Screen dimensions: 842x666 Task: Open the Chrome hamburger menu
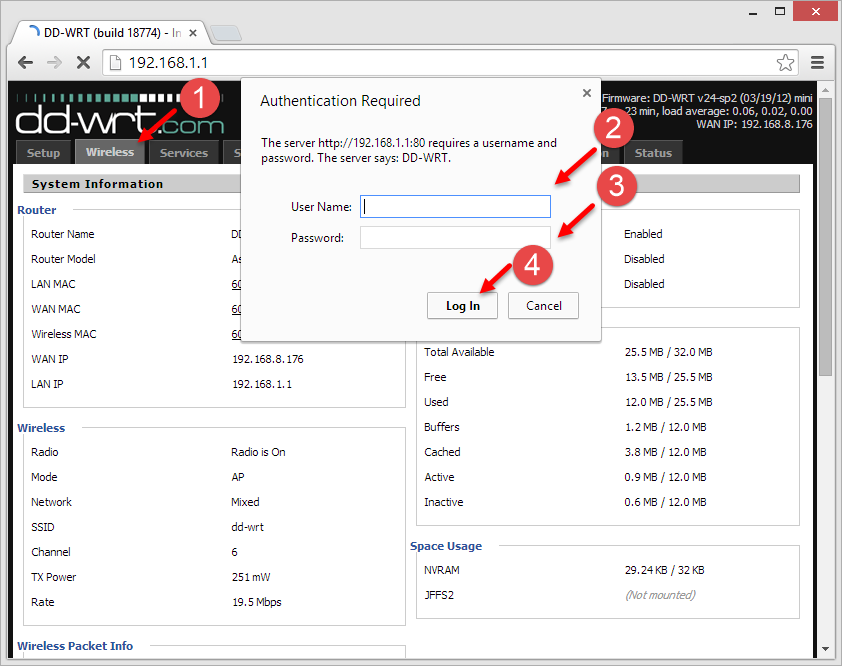[x=817, y=63]
